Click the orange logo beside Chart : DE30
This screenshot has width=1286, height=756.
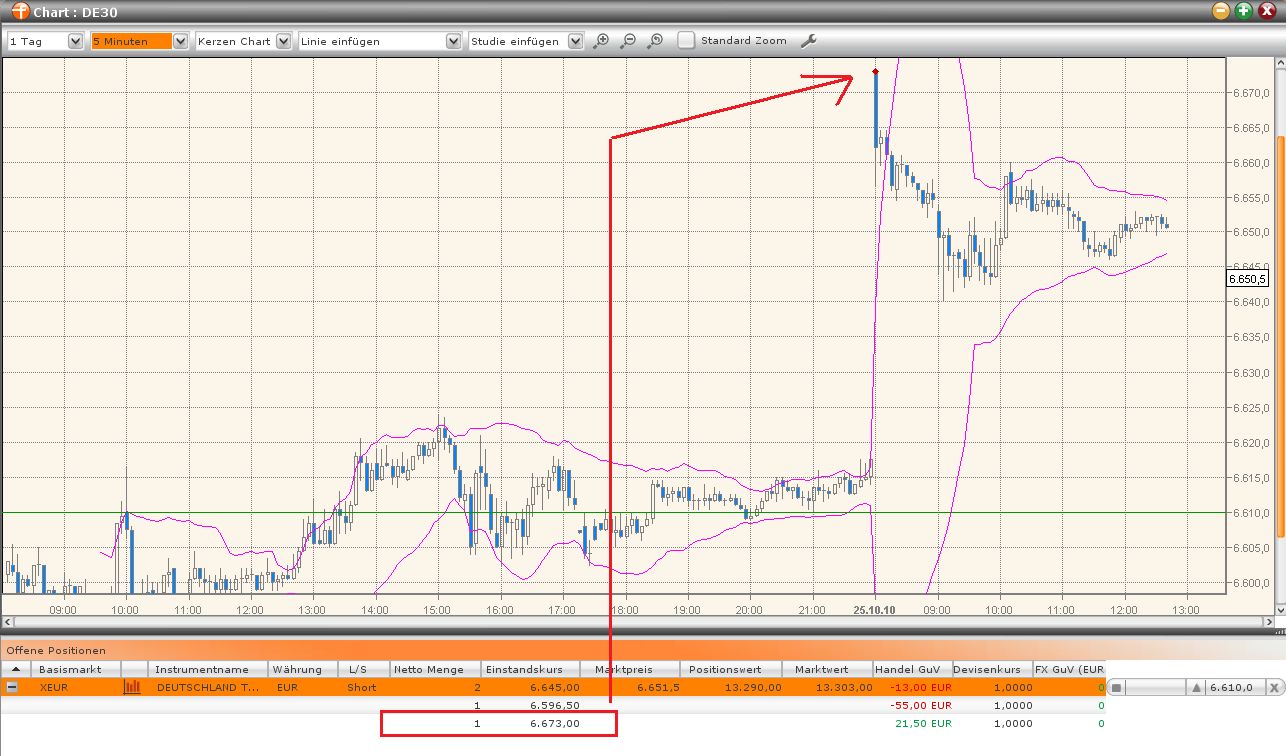tap(19, 11)
